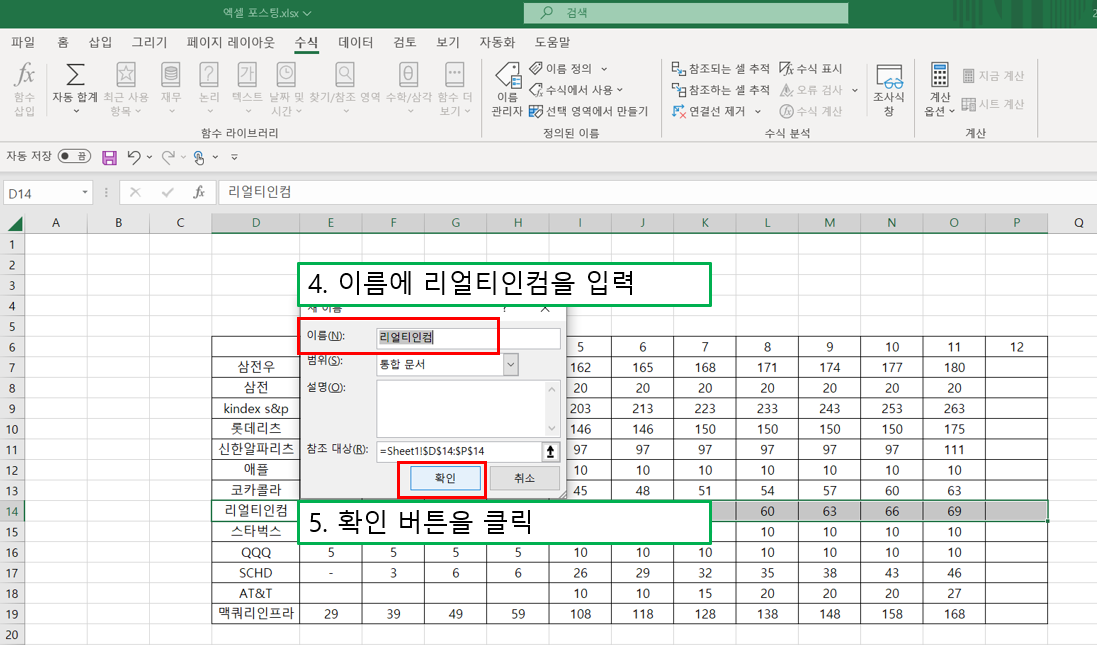Click the cell containing 맥쿼리인프라
Image resolution: width=1097 pixels, height=645 pixels.
click(x=255, y=614)
